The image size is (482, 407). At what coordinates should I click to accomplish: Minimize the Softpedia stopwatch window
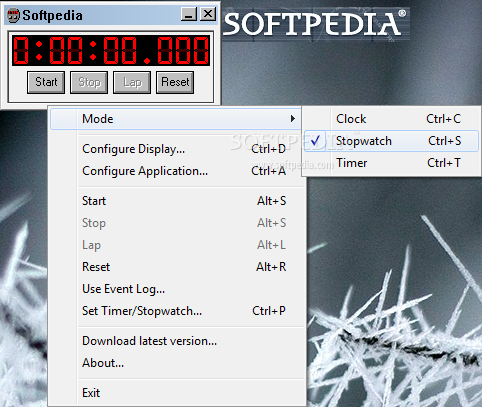click(189, 14)
